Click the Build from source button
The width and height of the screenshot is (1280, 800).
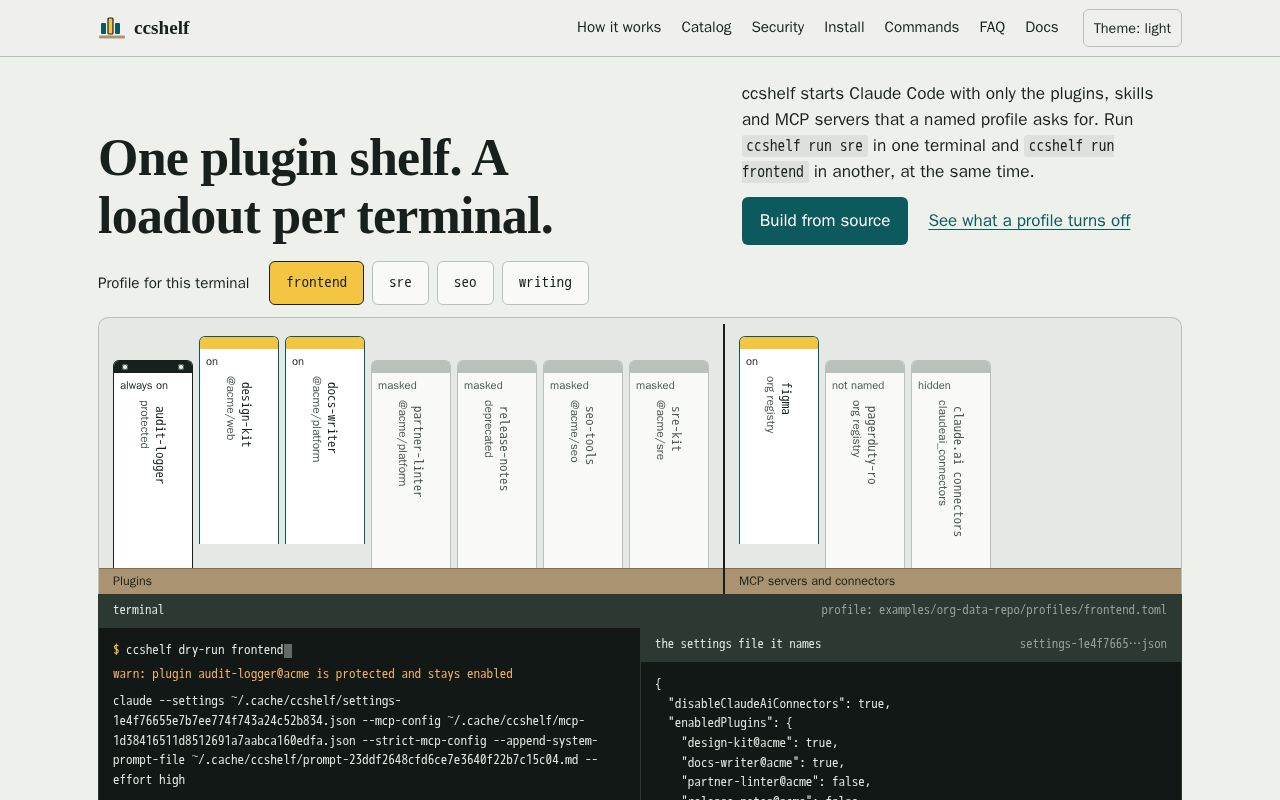pyautogui.click(x=825, y=221)
